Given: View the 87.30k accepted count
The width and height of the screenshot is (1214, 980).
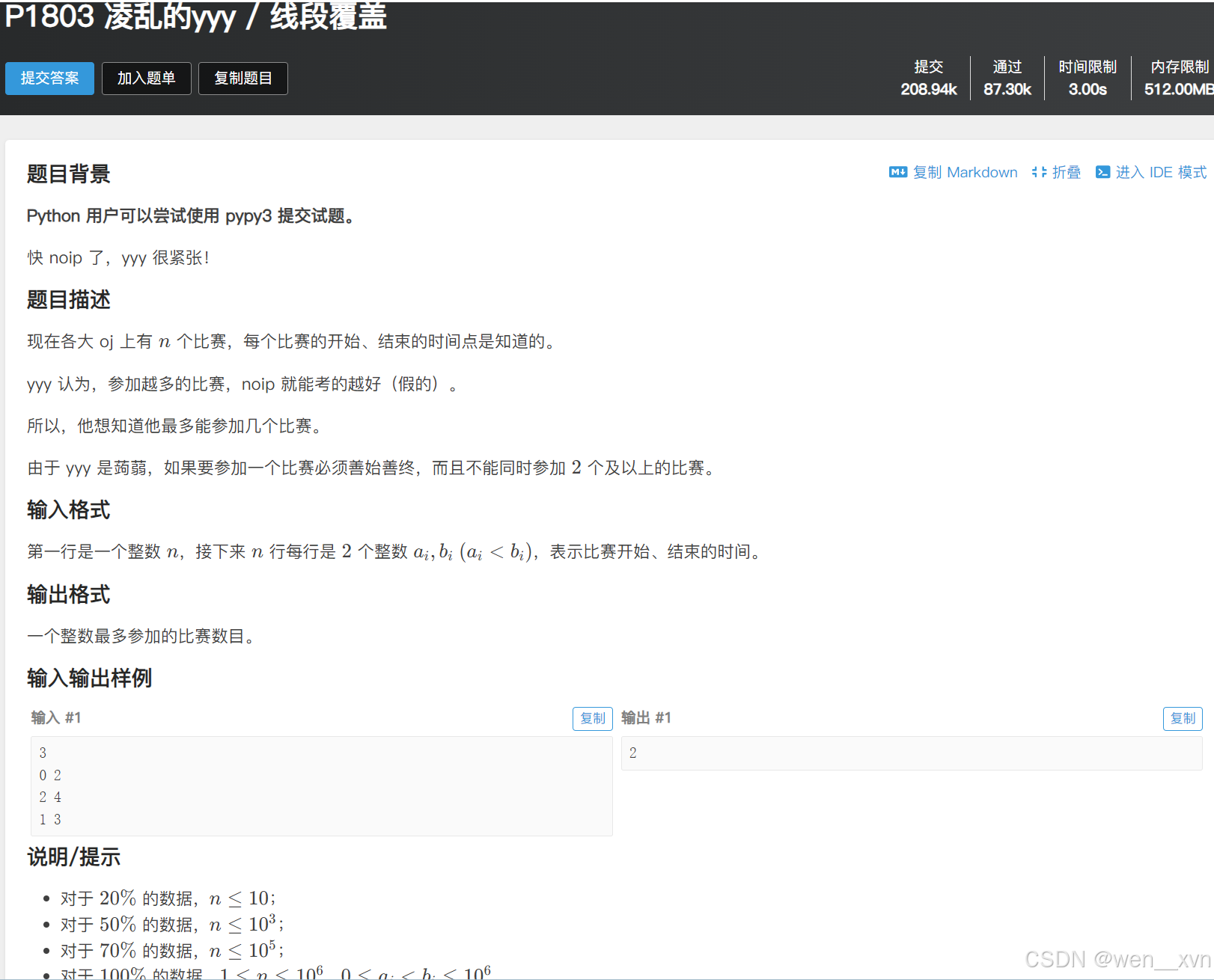Looking at the screenshot, I should click(1007, 78).
